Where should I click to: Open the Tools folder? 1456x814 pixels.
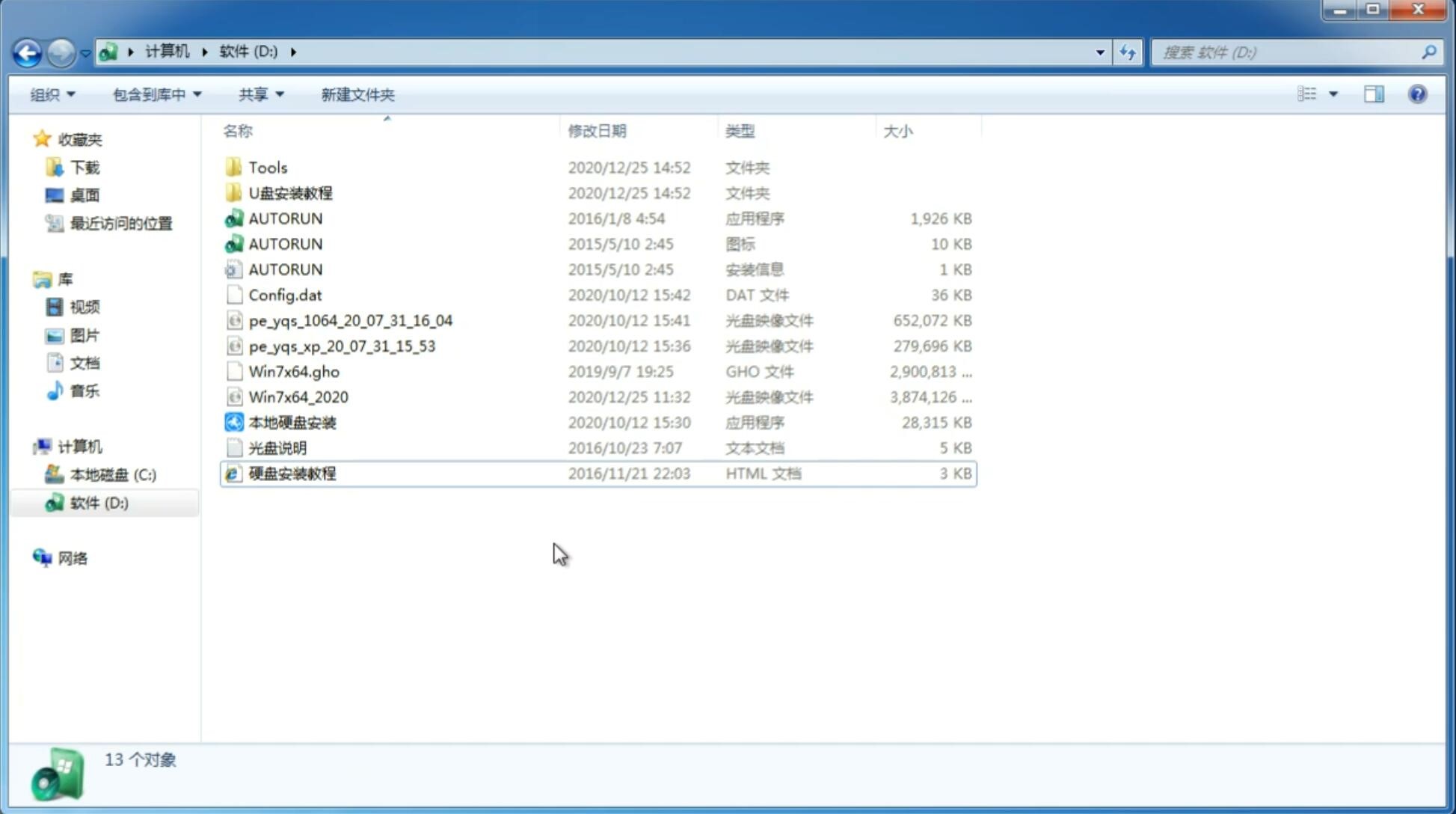pos(268,167)
